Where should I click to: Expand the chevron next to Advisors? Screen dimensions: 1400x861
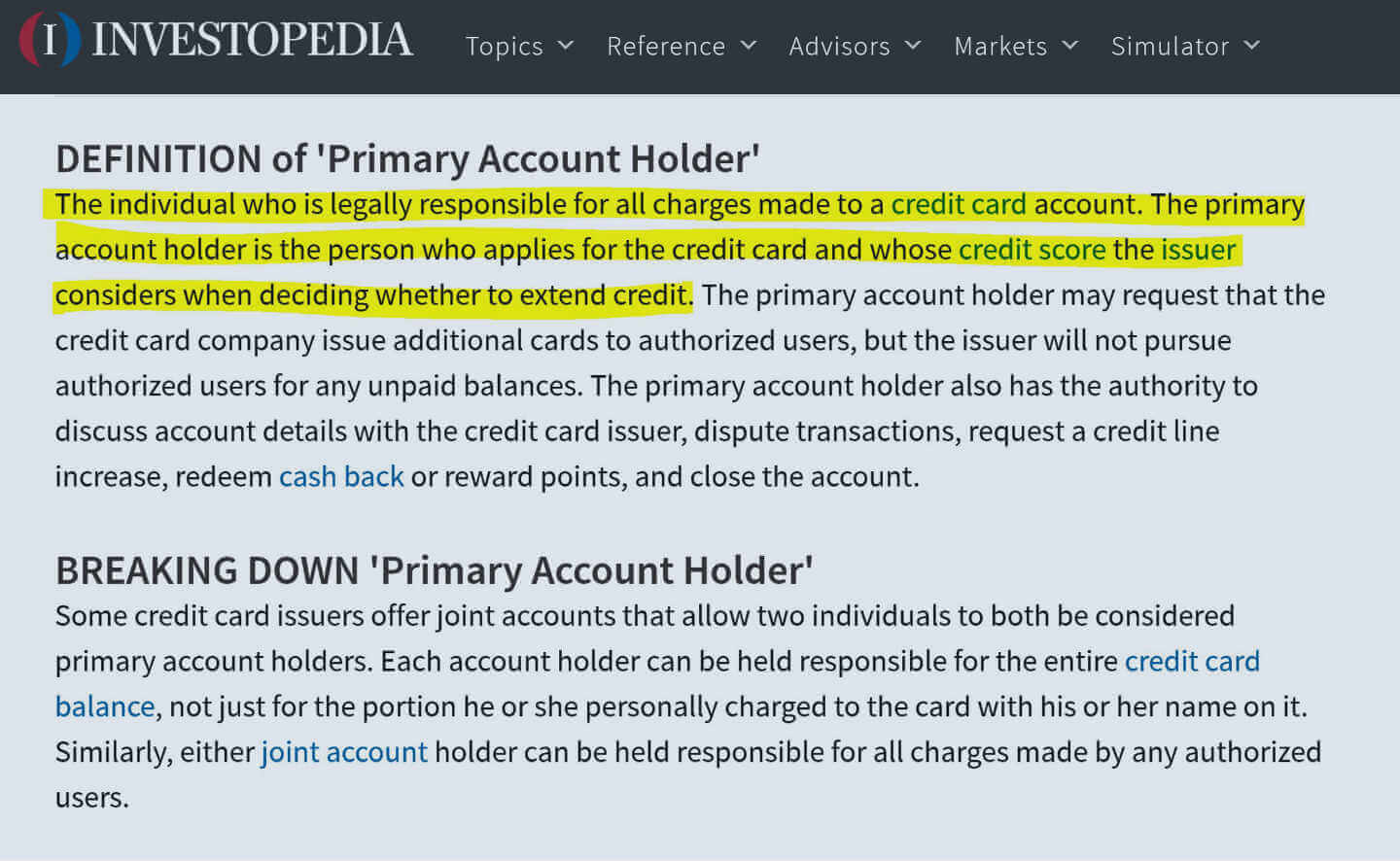pos(913,45)
